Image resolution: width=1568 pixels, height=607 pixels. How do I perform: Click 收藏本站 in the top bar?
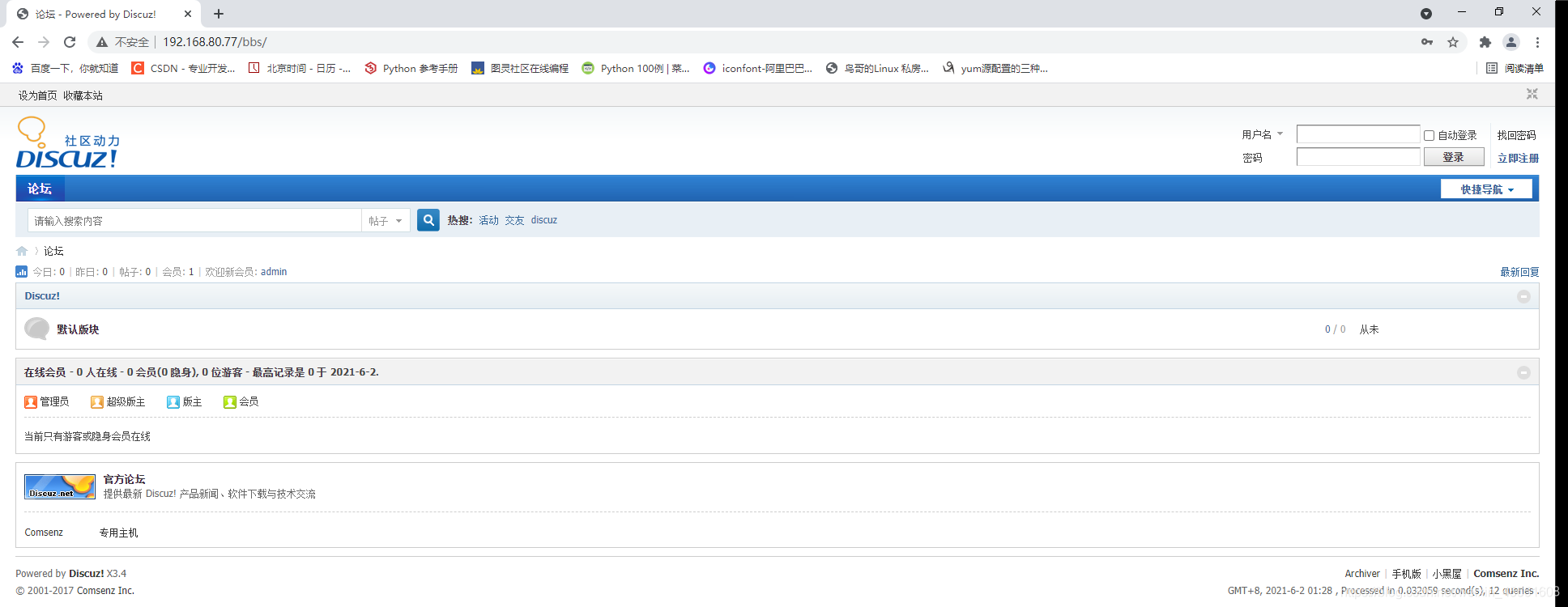click(83, 96)
